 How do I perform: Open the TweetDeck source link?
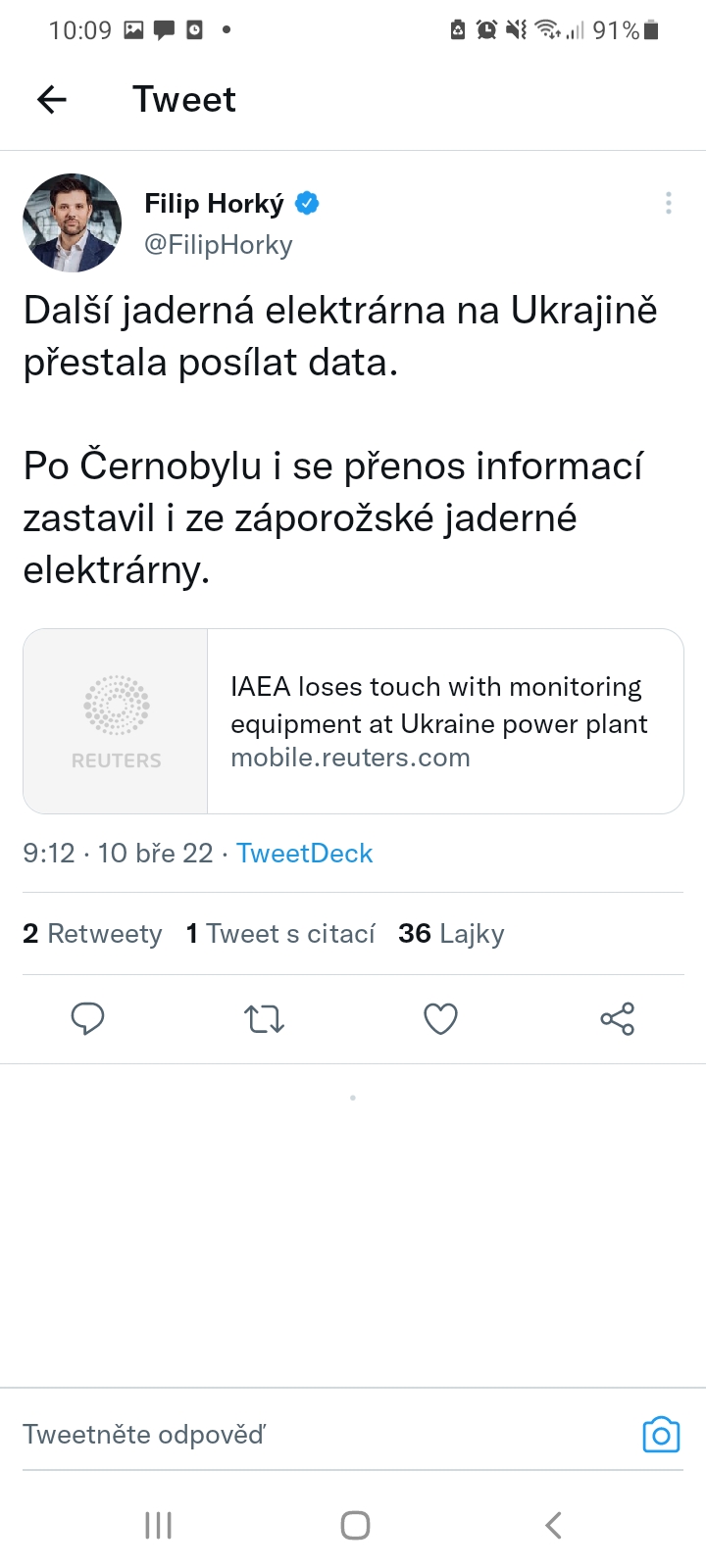(304, 854)
